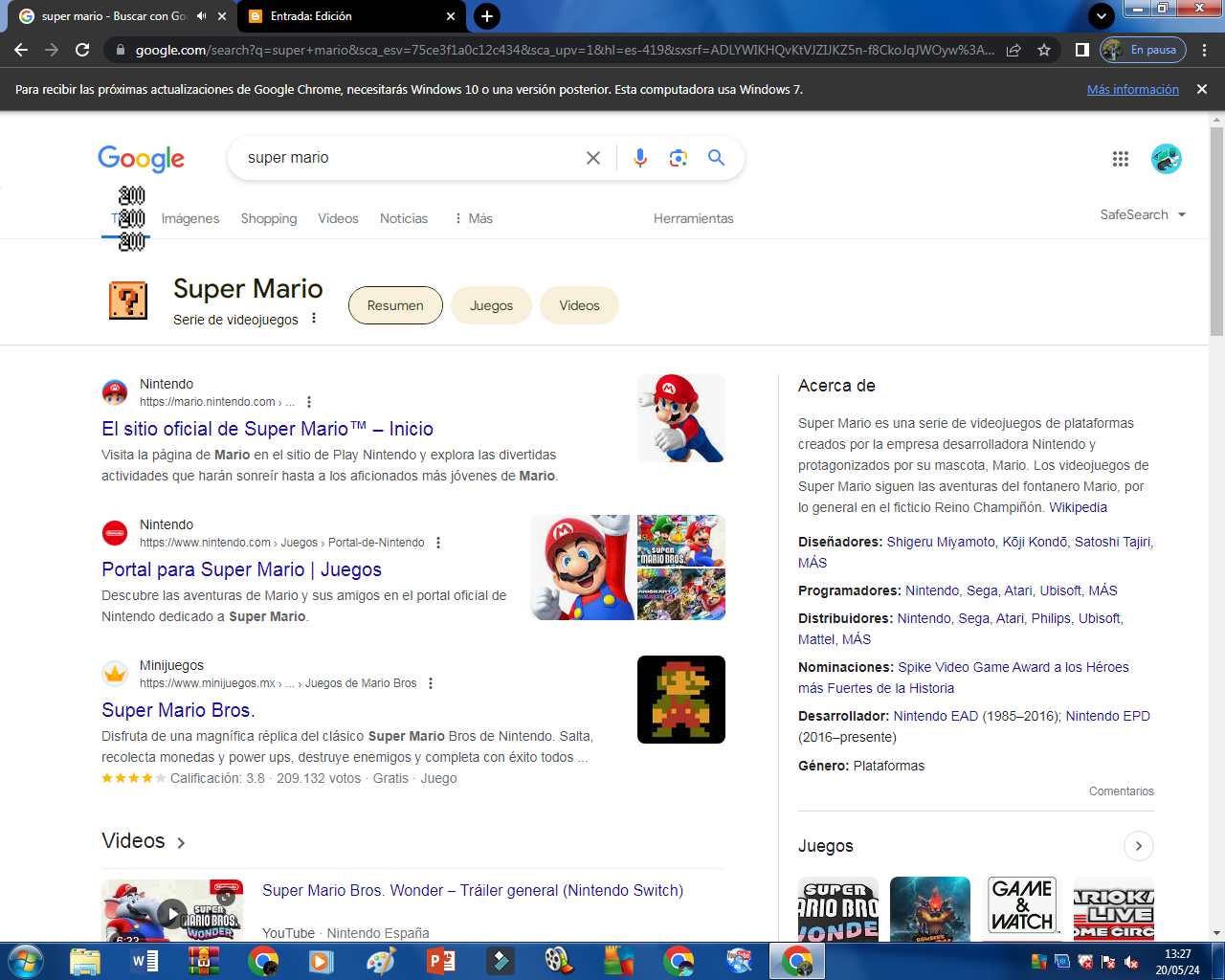
Task: Reload the page
Action: pos(82,50)
